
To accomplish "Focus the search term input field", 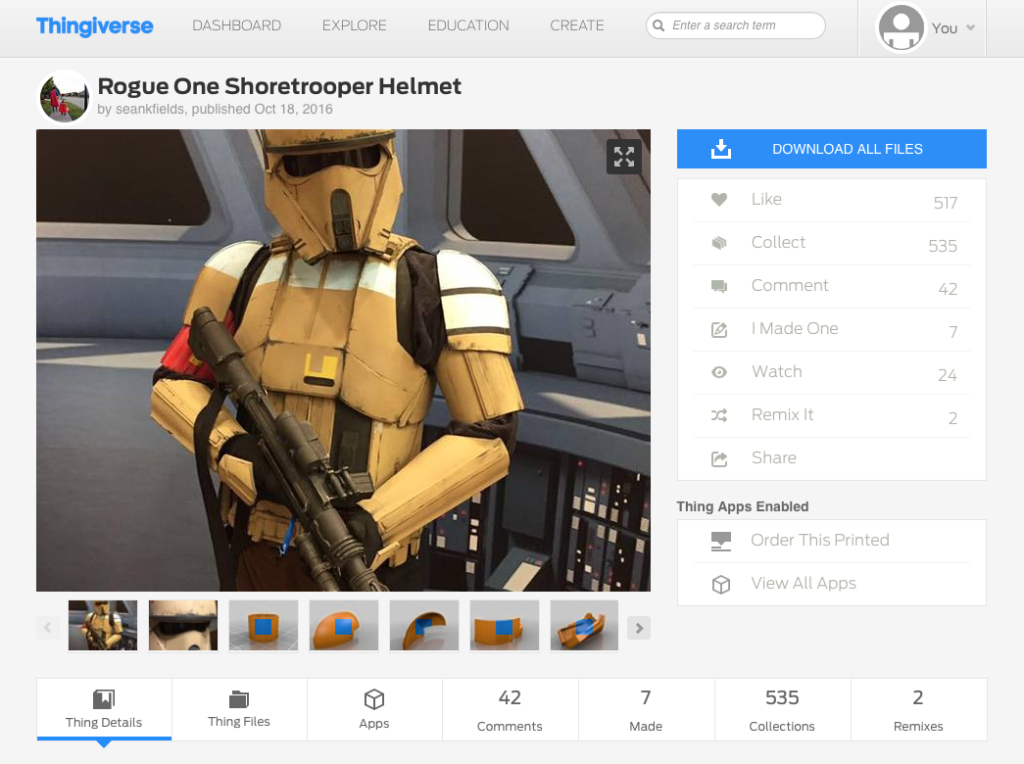I will (x=736, y=25).
